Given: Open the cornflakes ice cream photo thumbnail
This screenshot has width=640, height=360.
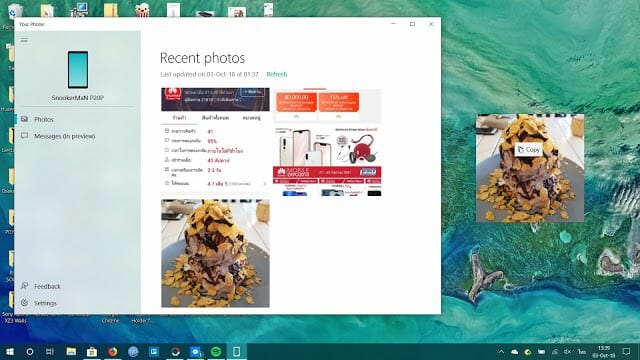Looking at the screenshot, I should pyautogui.click(x=215, y=253).
